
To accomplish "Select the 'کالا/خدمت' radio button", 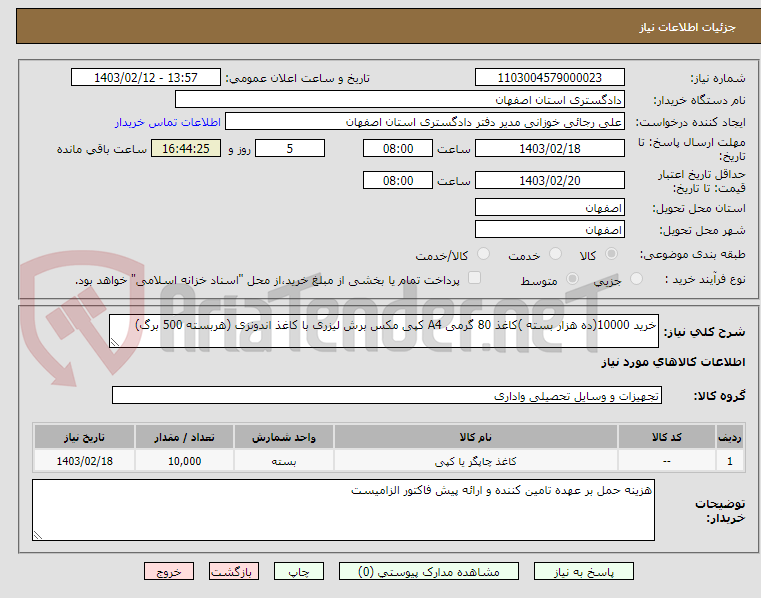I will pyautogui.click(x=483, y=254).
